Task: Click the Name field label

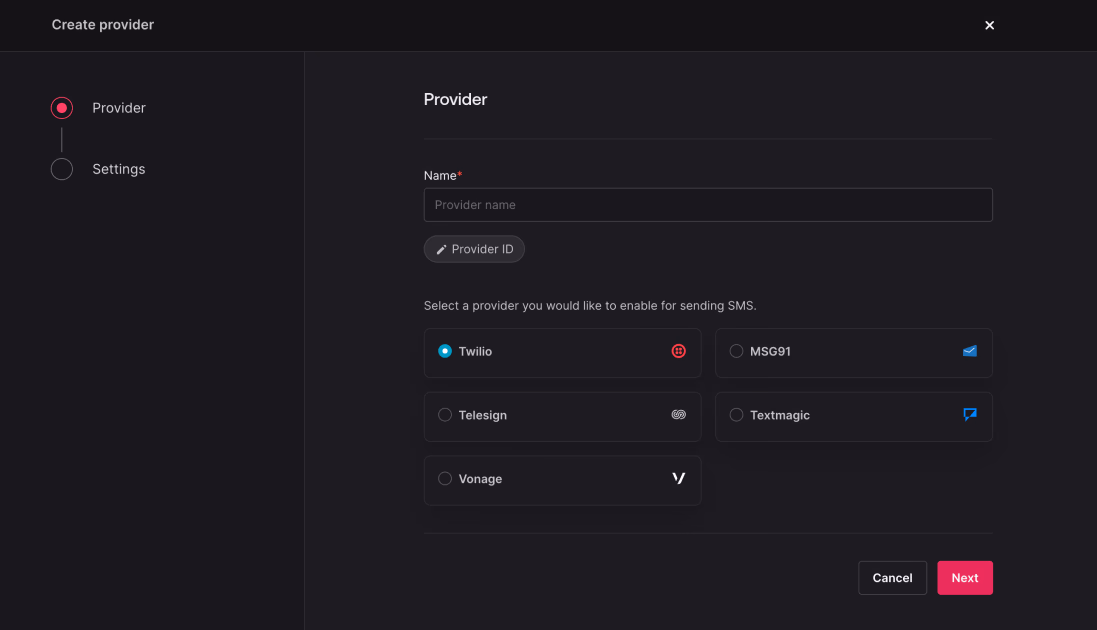Action: (443, 176)
